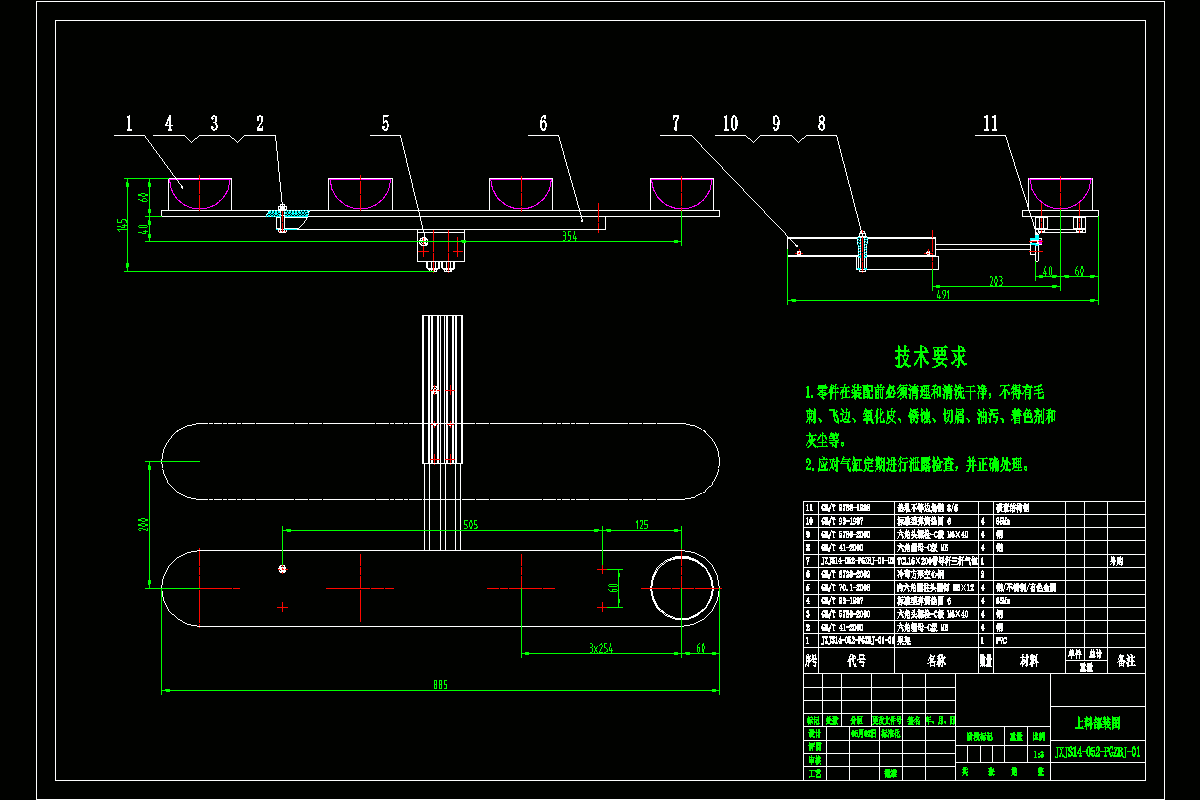Select the 3x254 spacing dimension
This screenshot has height=800, width=1200.
tap(600, 649)
